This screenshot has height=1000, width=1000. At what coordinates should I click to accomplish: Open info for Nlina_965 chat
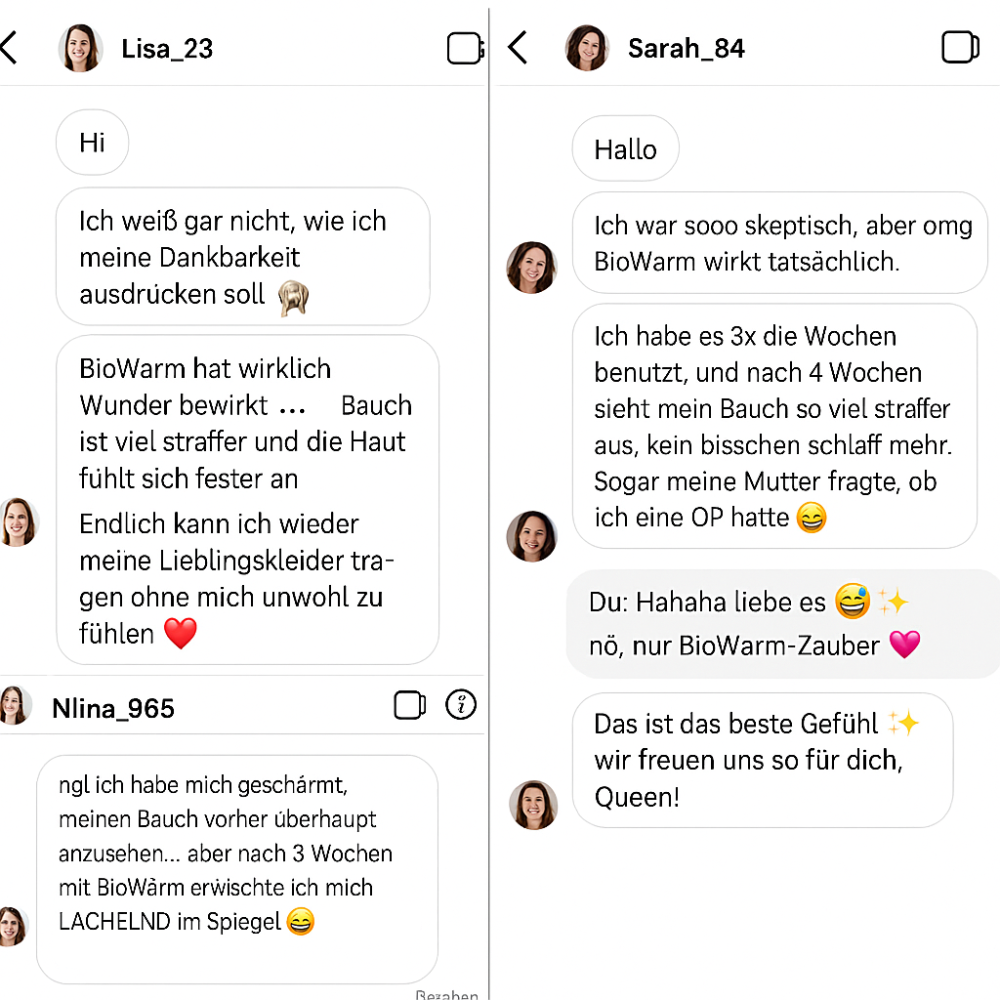point(461,705)
